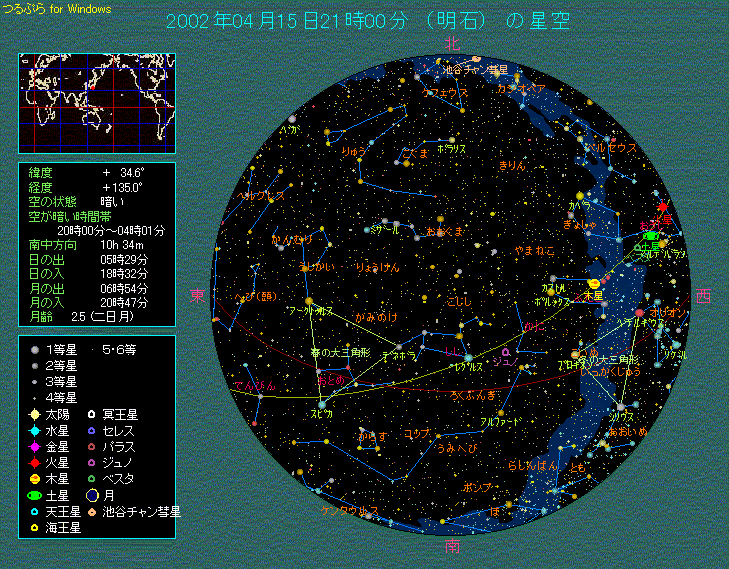The image size is (729, 569).
Task: Click the アルファード star label
Action: pyautogui.click(x=501, y=422)
